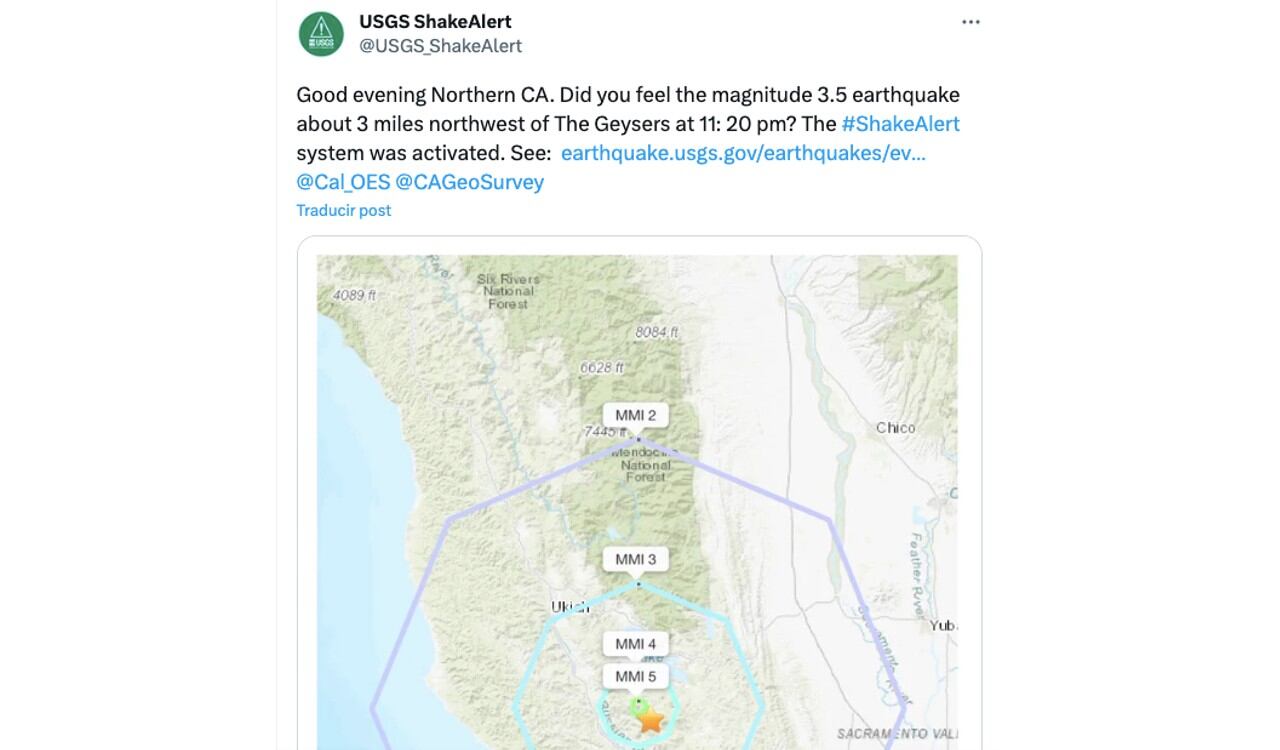Viewport: 1280px width, 750px height.
Task: Click the MMI 2 marker pin on the map
Action: pos(637,414)
